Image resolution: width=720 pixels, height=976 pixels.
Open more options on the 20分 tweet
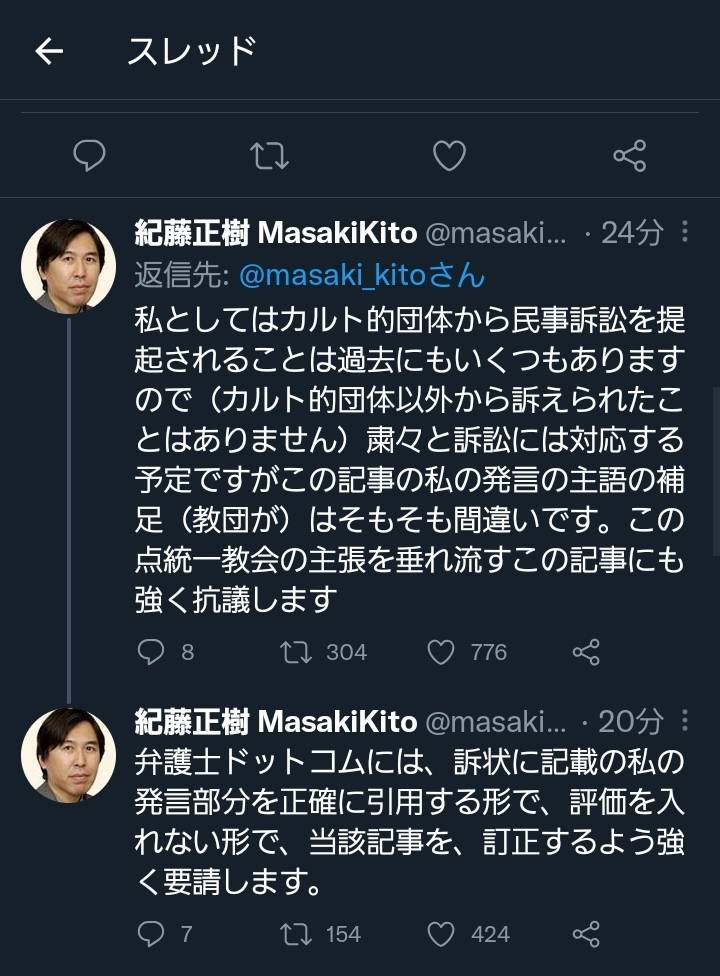click(x=685, y=721)
